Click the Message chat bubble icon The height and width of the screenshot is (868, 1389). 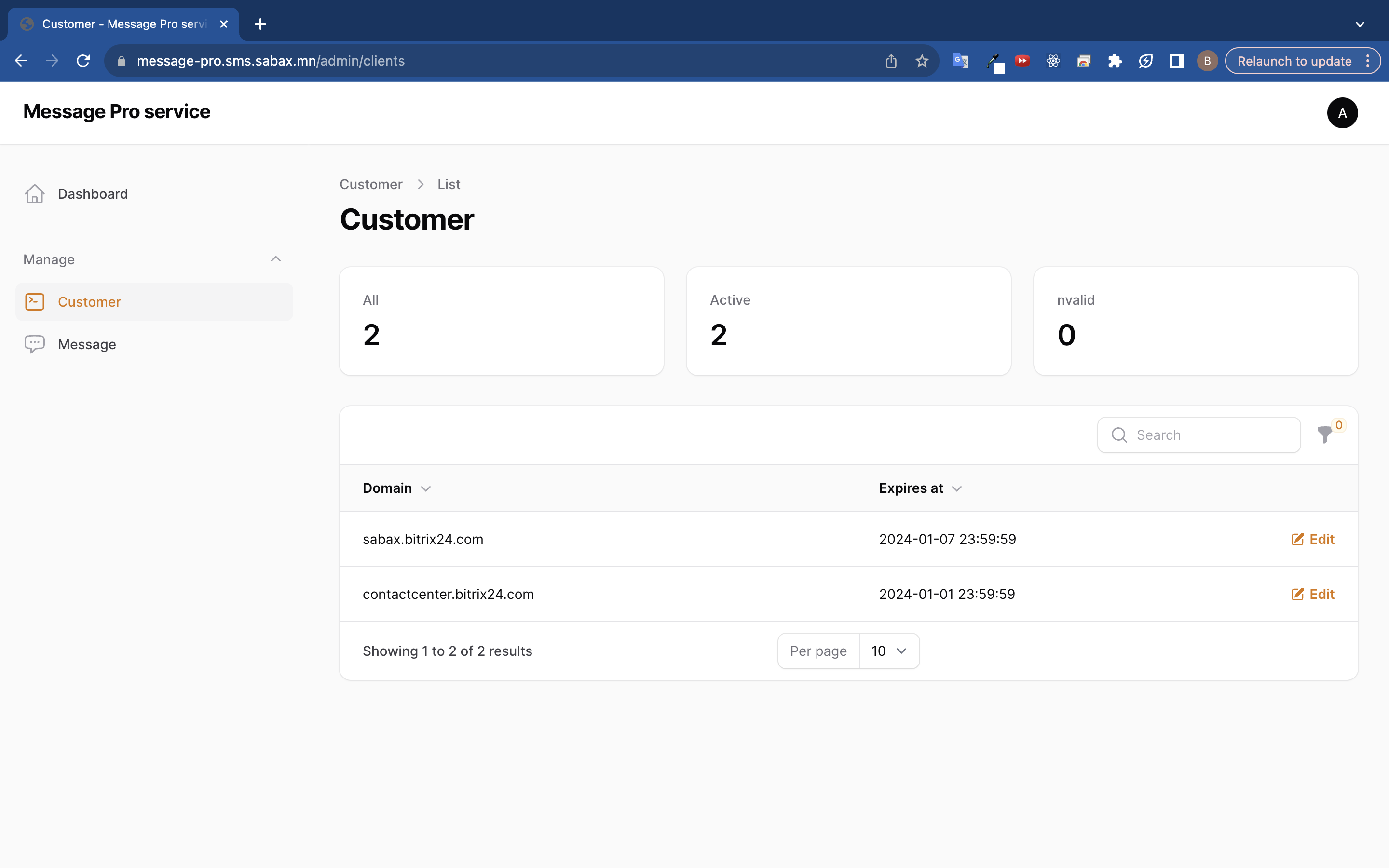[x=34, y=344]
